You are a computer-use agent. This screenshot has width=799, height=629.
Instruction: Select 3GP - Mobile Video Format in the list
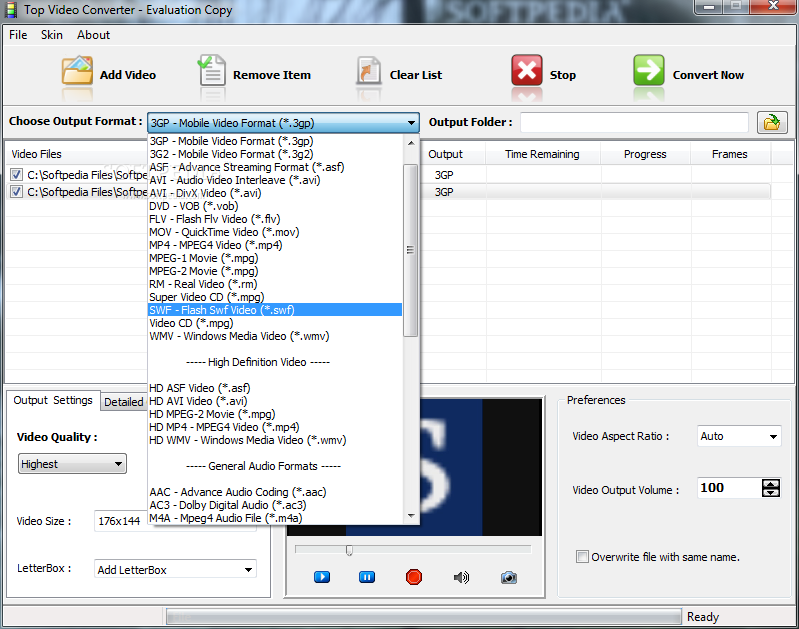275,141
